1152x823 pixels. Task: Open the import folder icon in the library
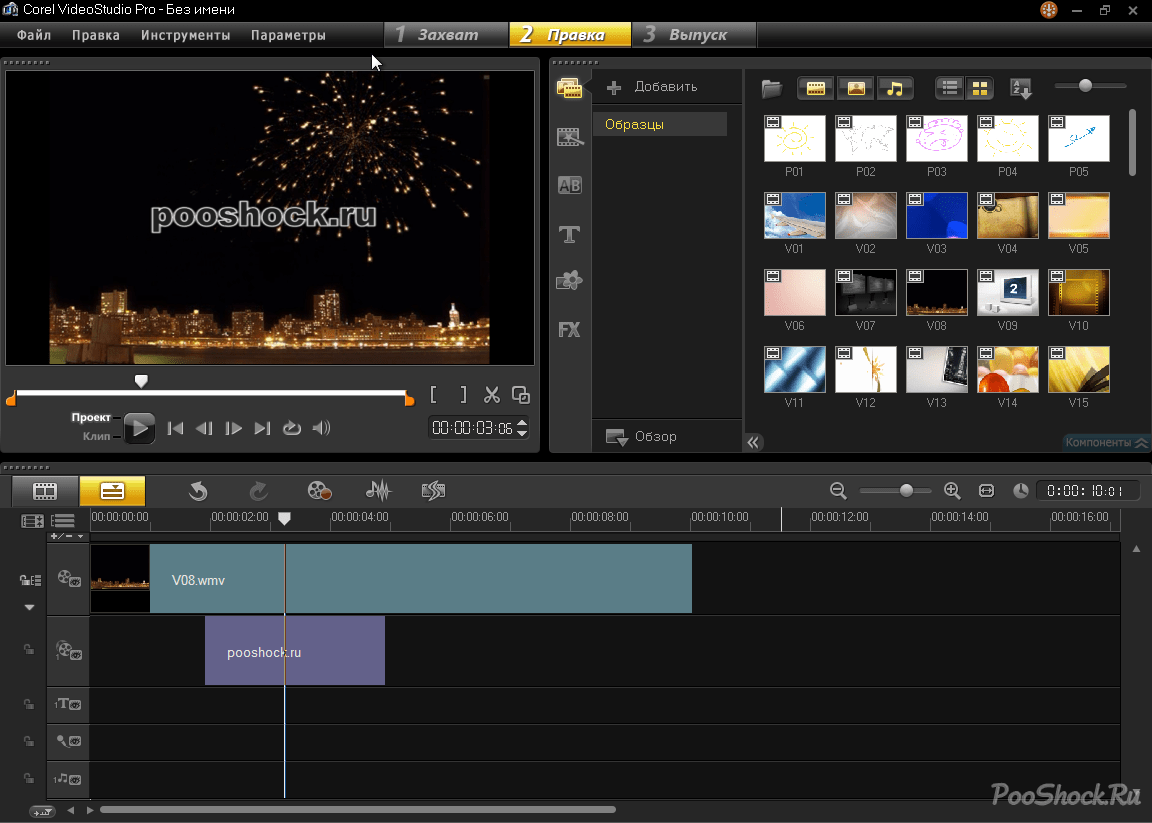[x=771, y=88]
